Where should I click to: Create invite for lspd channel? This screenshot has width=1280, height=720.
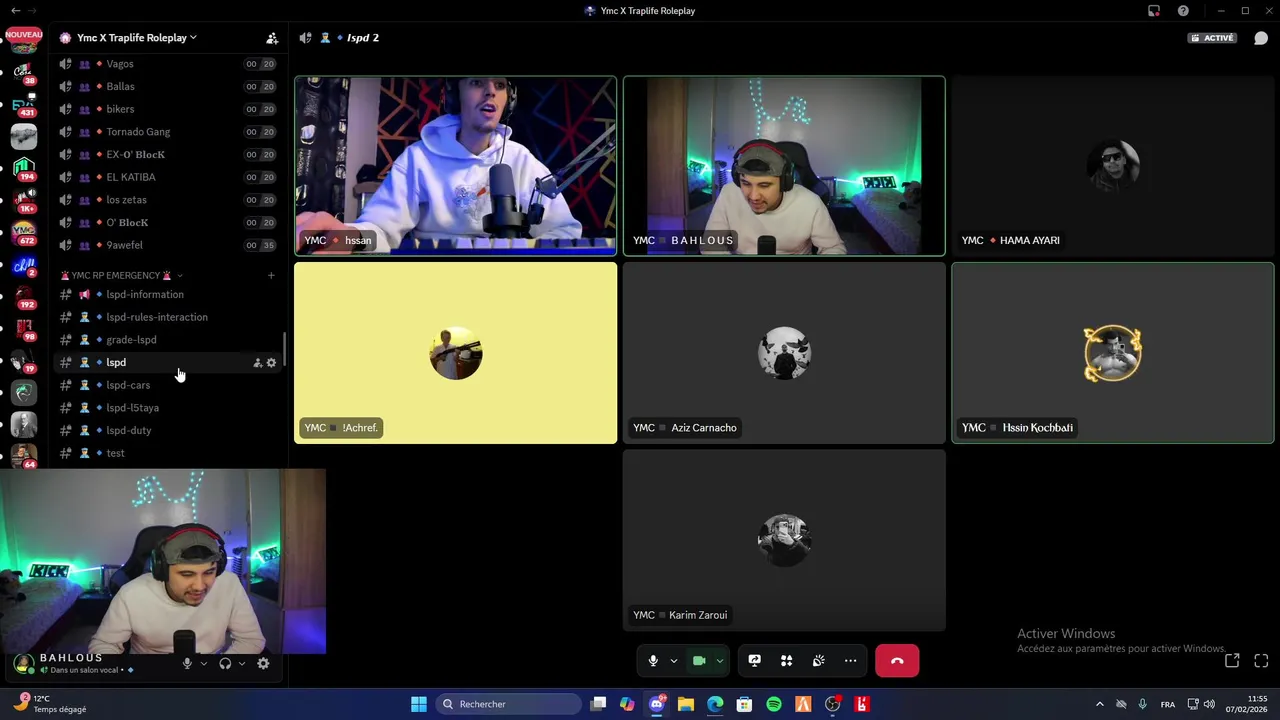(x=257, y=363)
